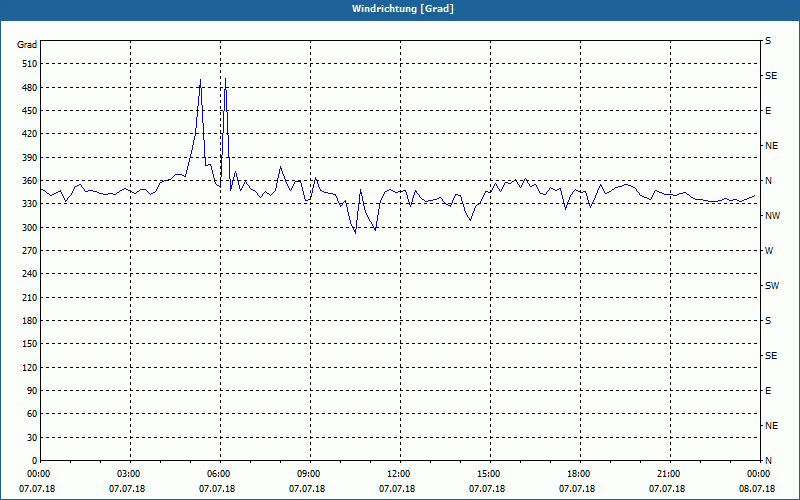Click the 07.07.18 date under 12:00
800x500 pixels.
(397, 489)
